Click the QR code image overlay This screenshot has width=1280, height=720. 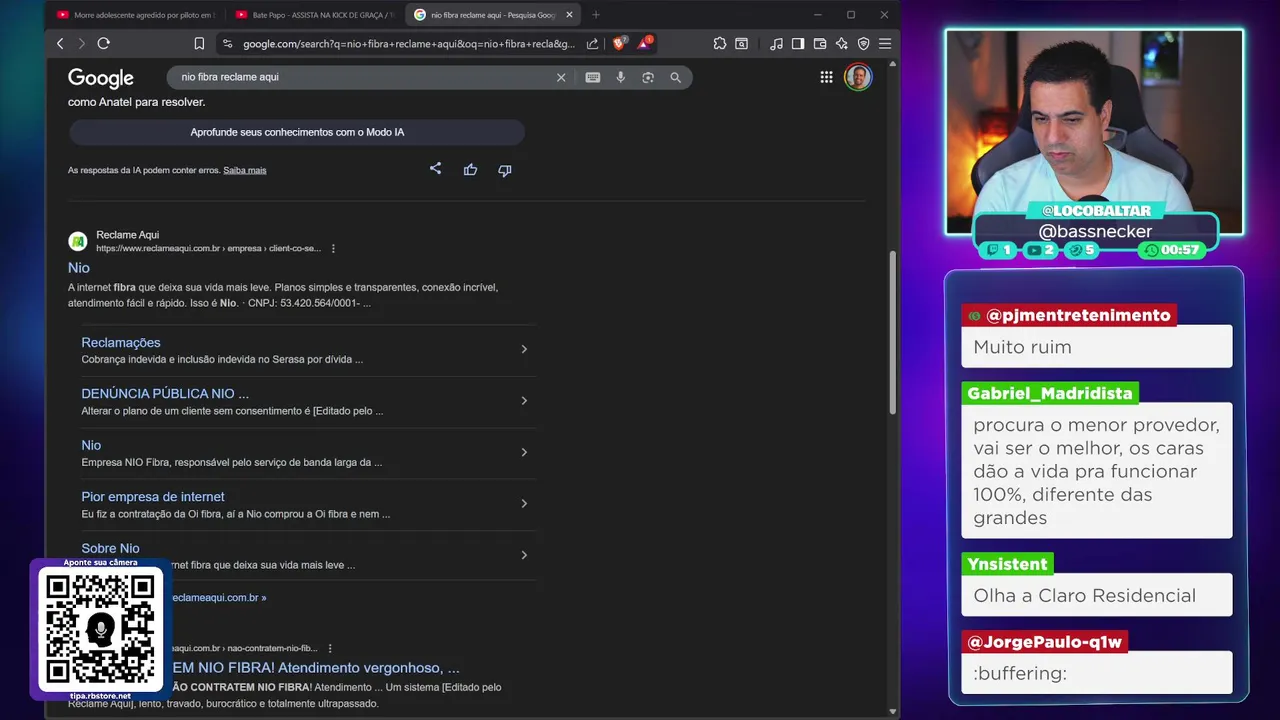(100, 630)
